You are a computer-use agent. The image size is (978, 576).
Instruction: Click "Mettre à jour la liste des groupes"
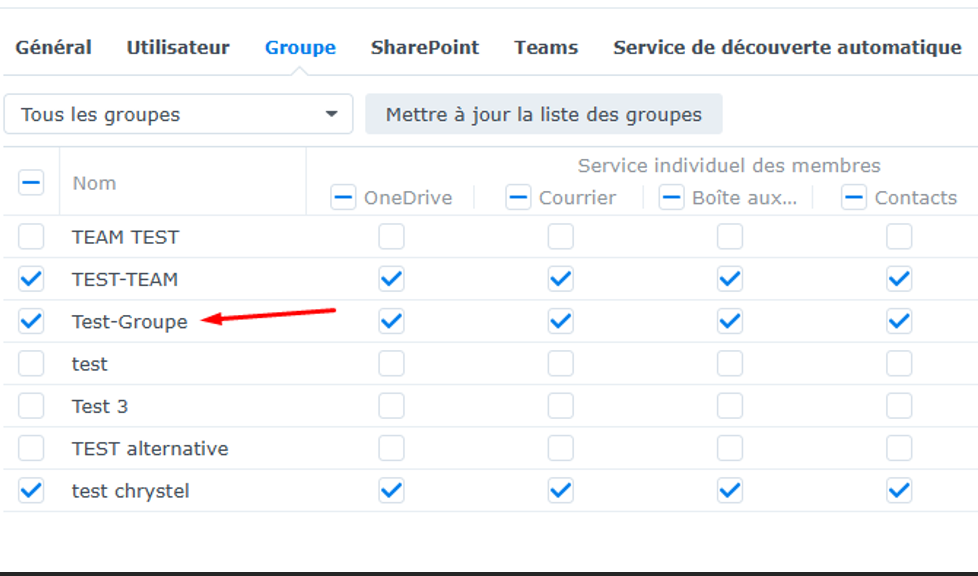pos(543,114)
